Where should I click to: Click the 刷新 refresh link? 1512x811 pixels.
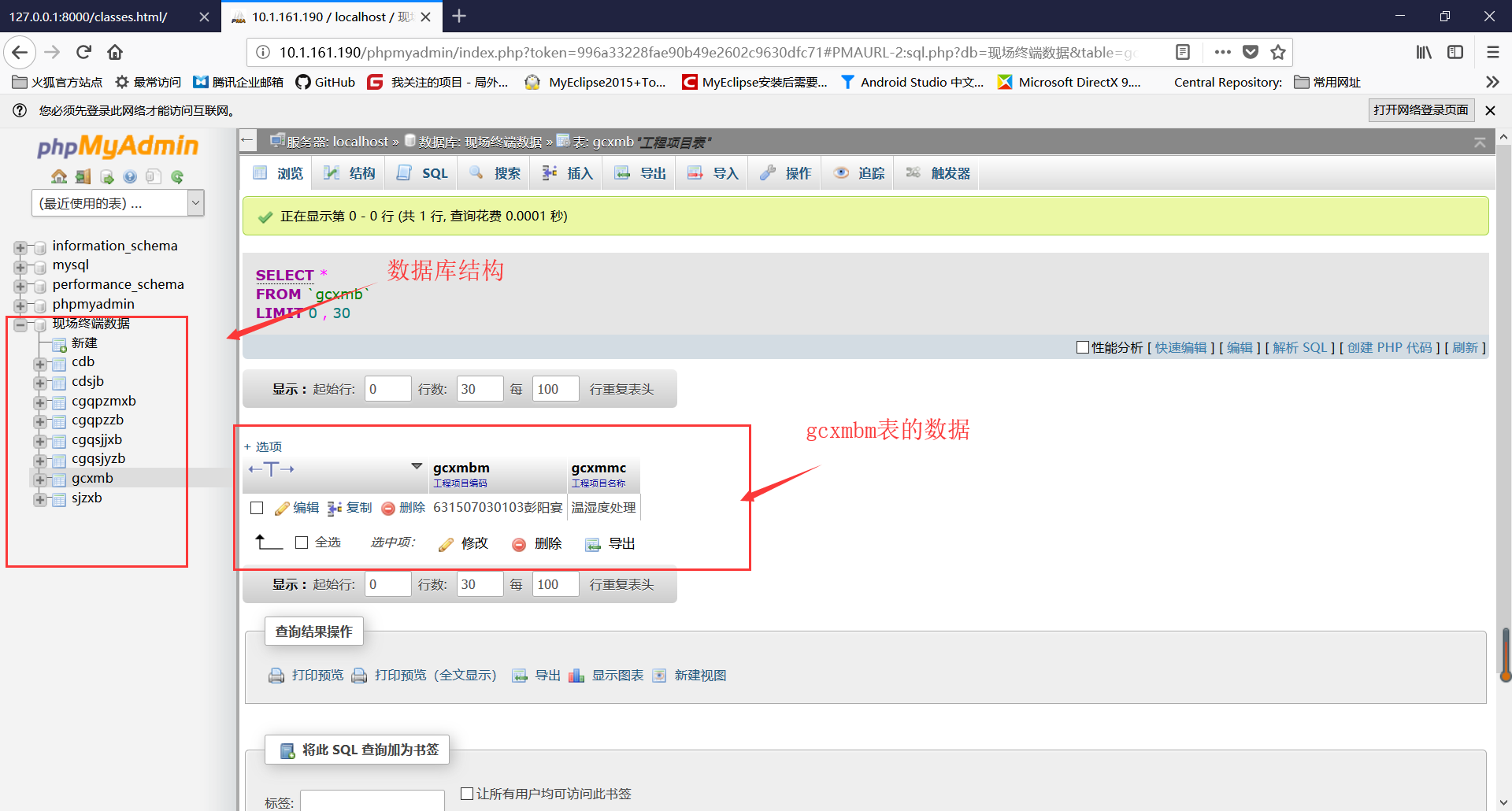[1465, 347]
